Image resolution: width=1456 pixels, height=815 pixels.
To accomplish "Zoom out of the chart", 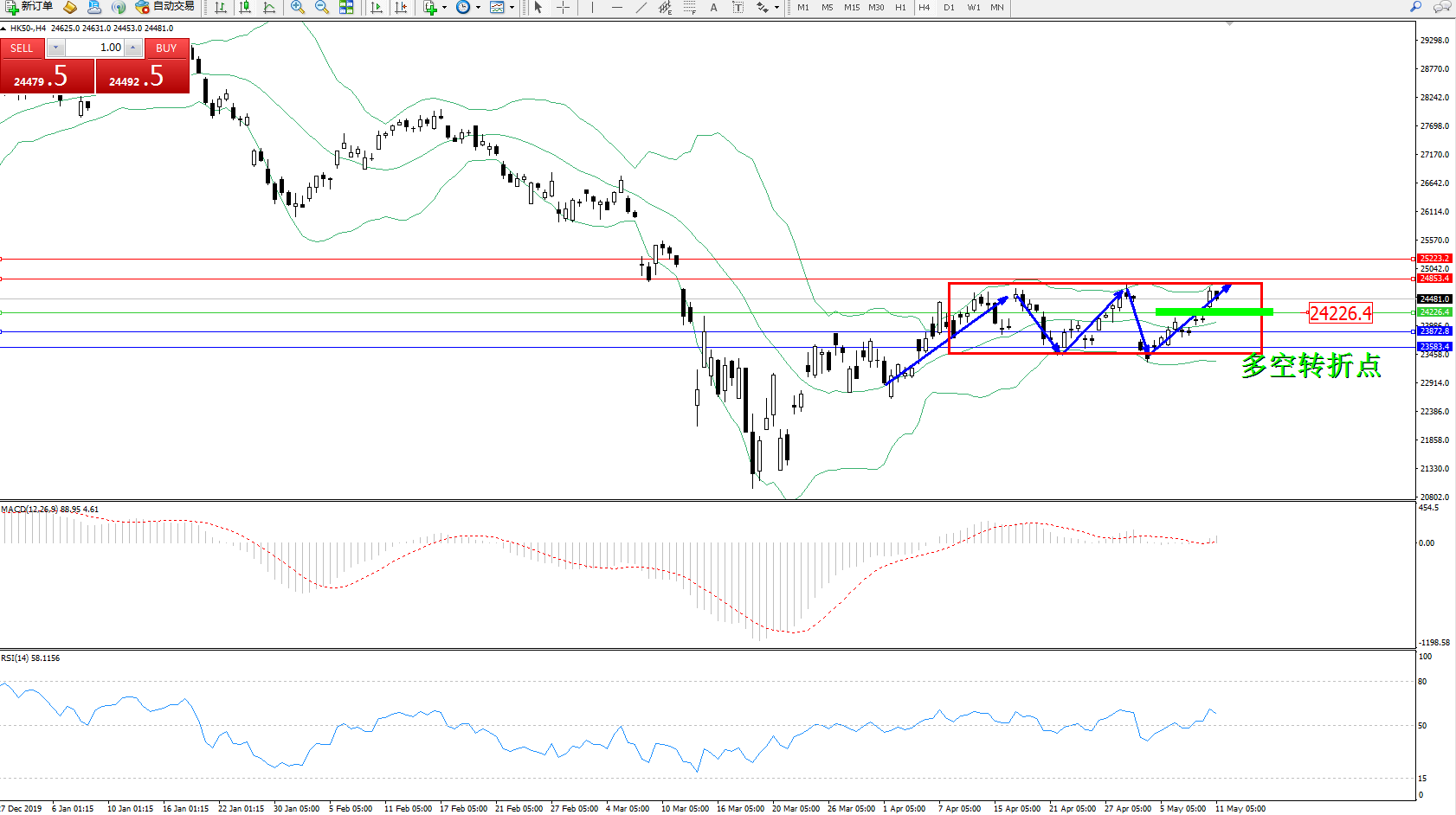I will coord(322,8).
